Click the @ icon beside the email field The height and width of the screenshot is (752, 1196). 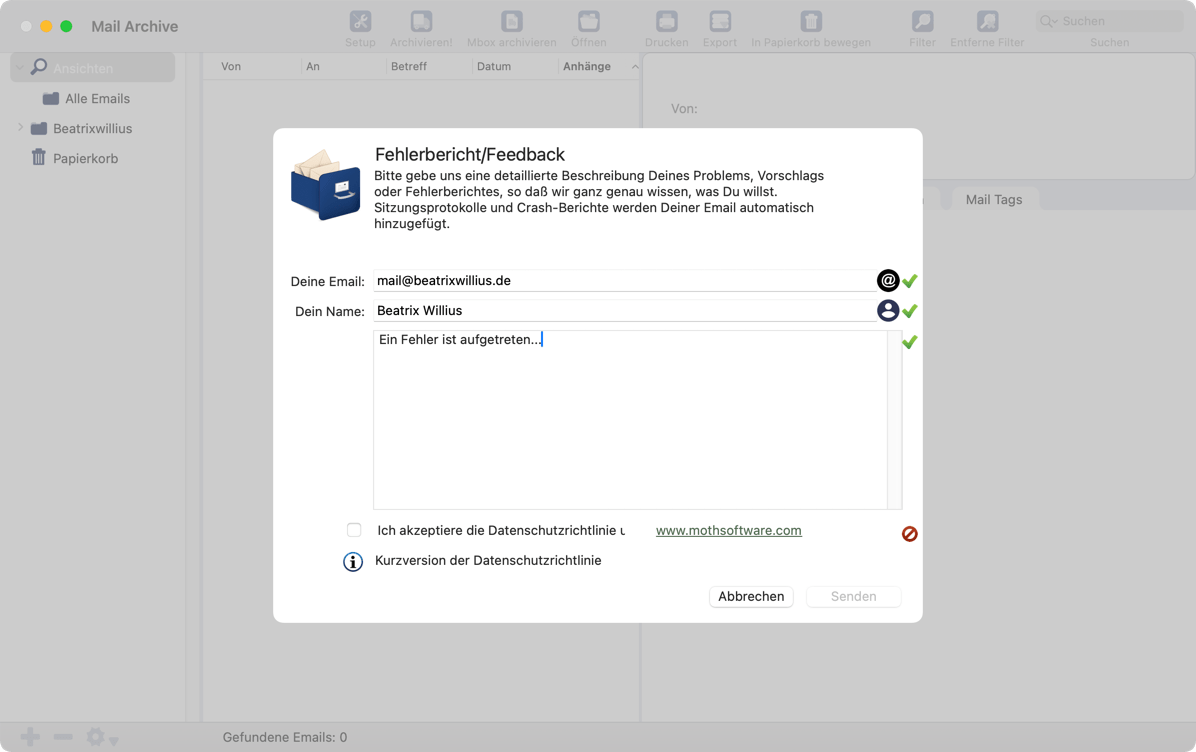pyautogui.click(x=887, y=281)
